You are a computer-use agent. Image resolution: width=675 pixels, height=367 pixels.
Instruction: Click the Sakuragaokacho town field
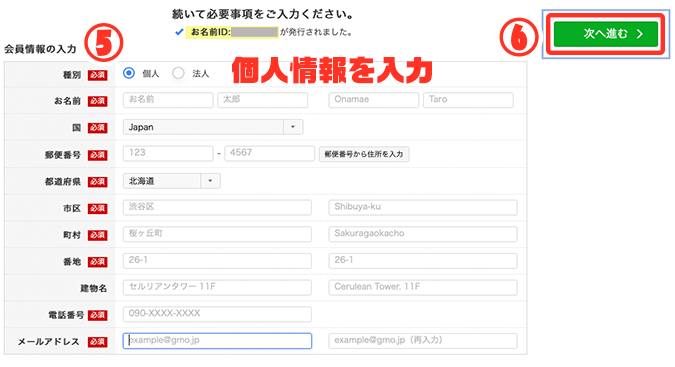[423, 234]
